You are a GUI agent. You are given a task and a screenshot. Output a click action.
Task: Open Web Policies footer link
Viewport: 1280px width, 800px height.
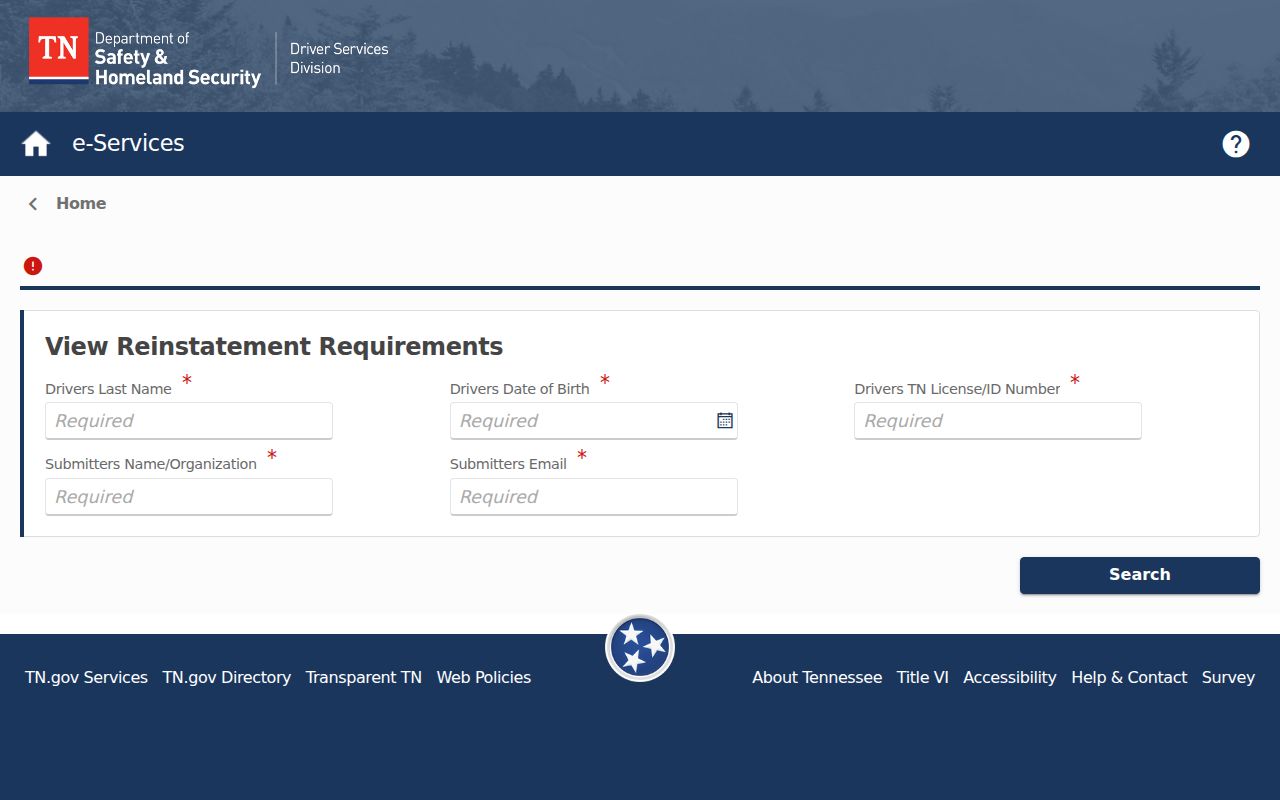pyautogui.click(x=484, y=677)
